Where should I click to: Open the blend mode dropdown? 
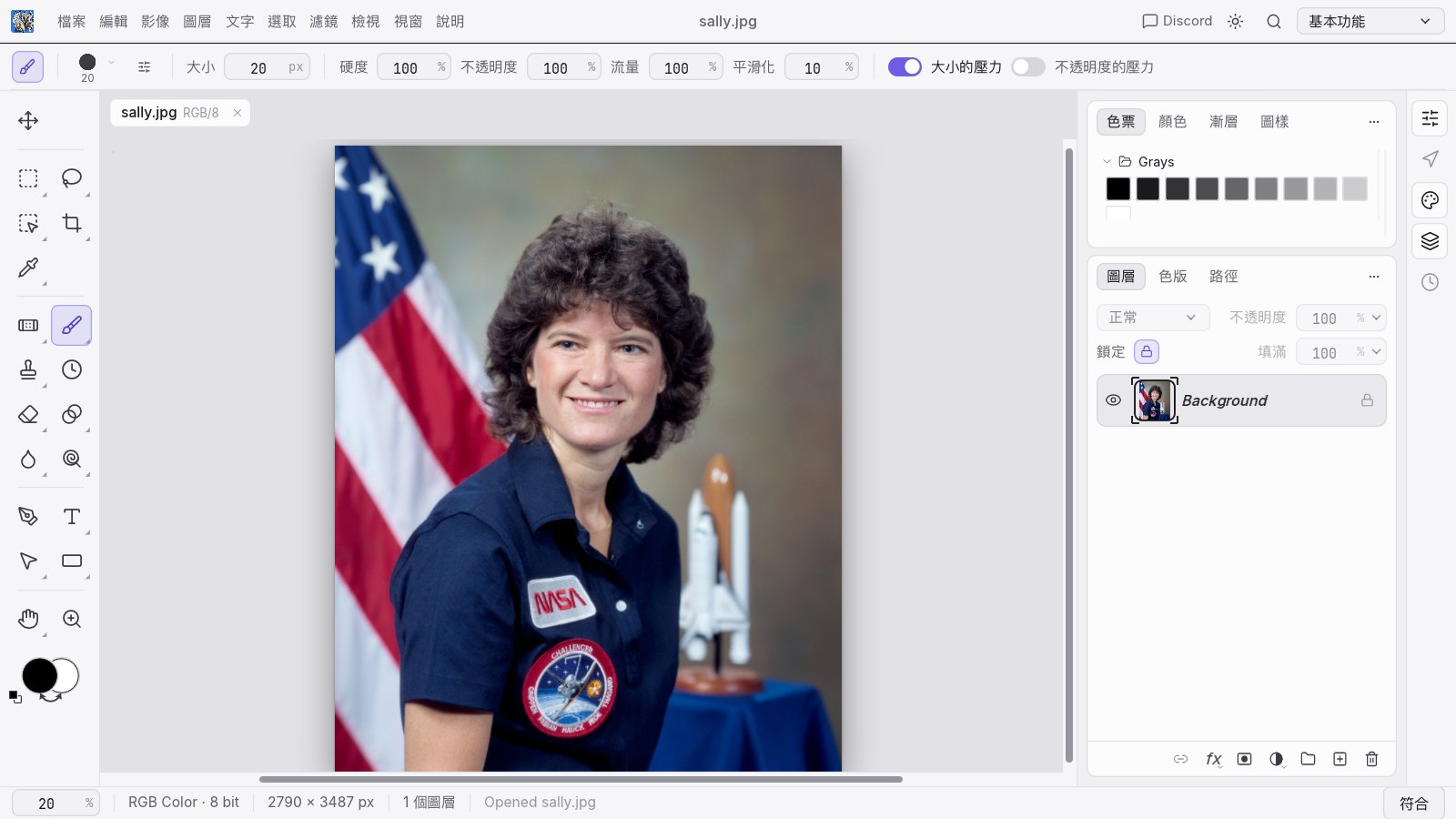(x=1153, y=318)
